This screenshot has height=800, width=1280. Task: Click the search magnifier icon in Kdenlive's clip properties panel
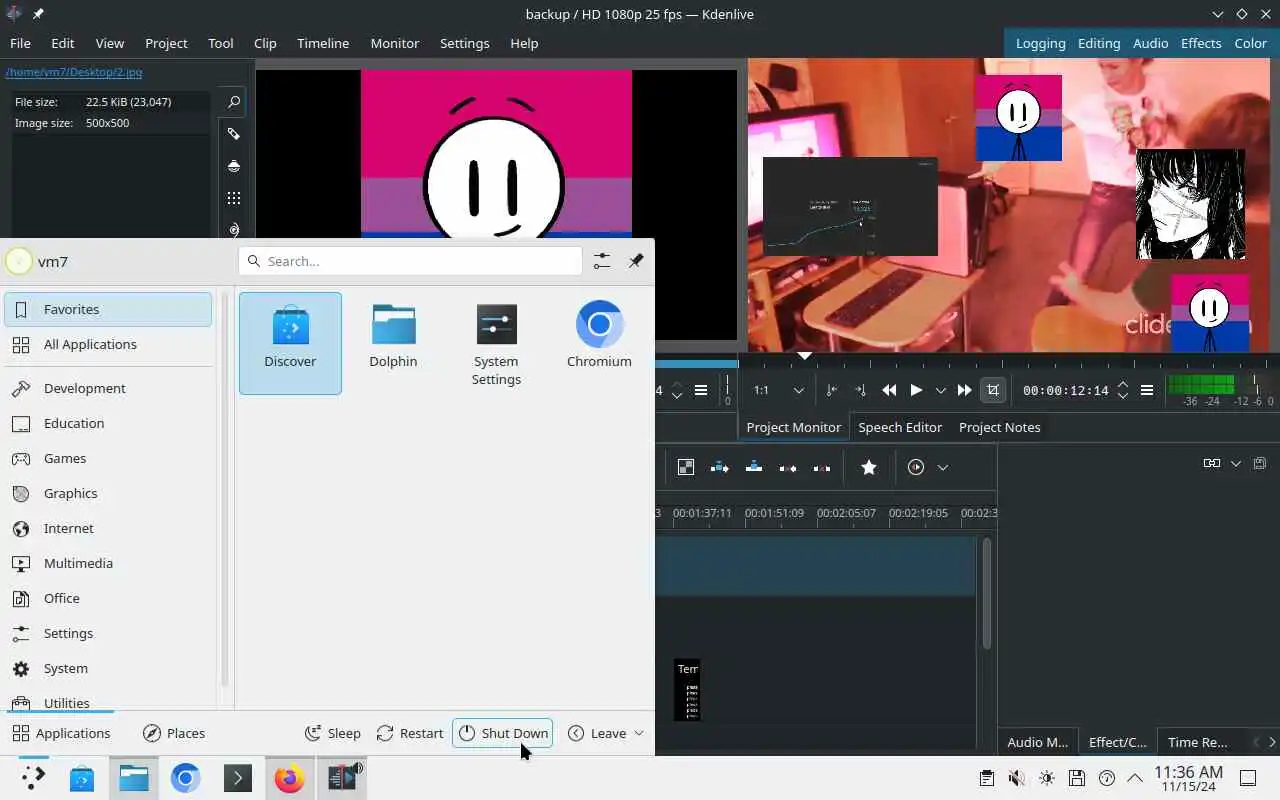click(233, 102)
